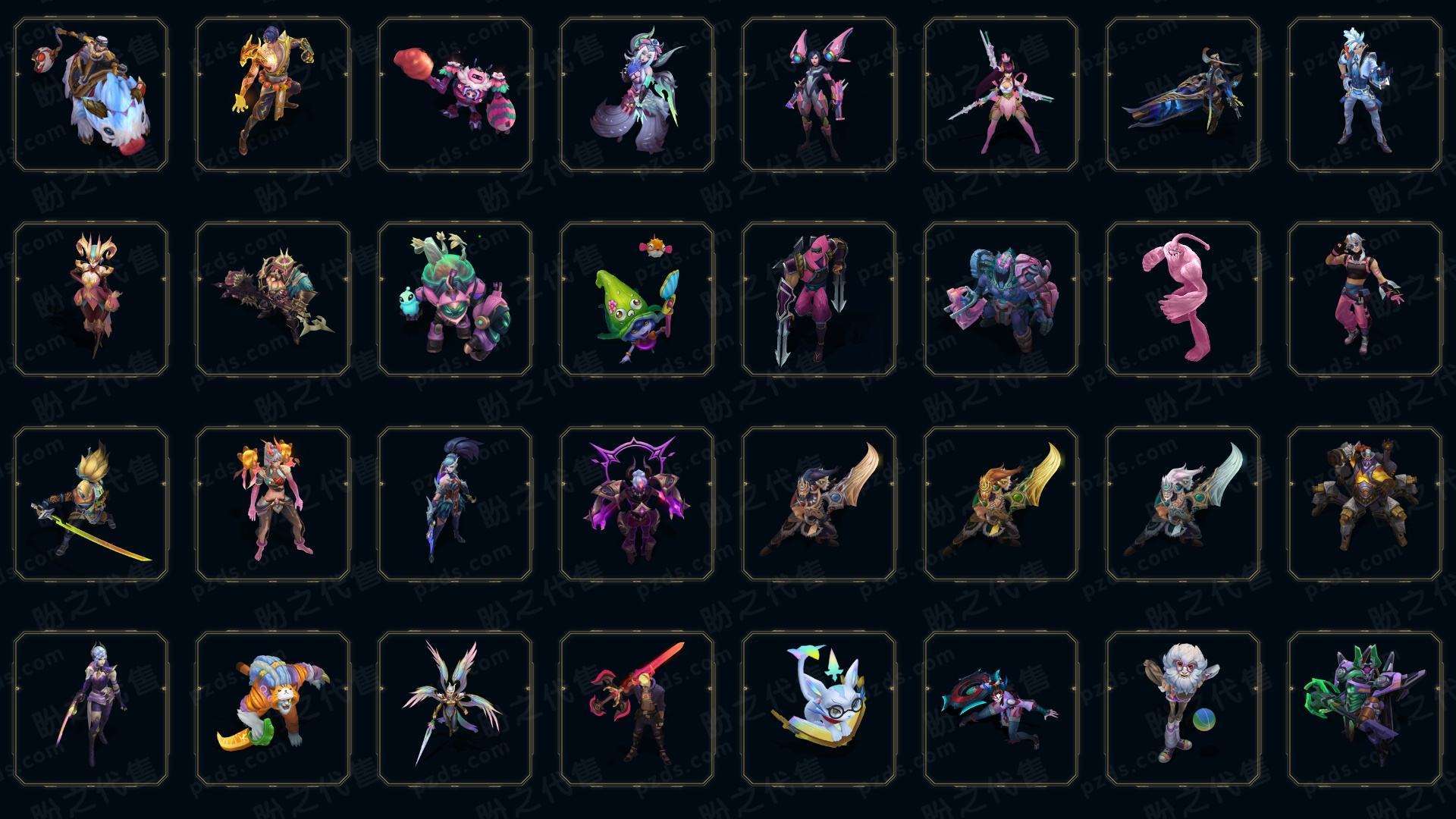Click the blonde spiky-hair swordsman tile
Viewport: 1456px width, 819px height.
pyautogui.click(x=91, y=504)
